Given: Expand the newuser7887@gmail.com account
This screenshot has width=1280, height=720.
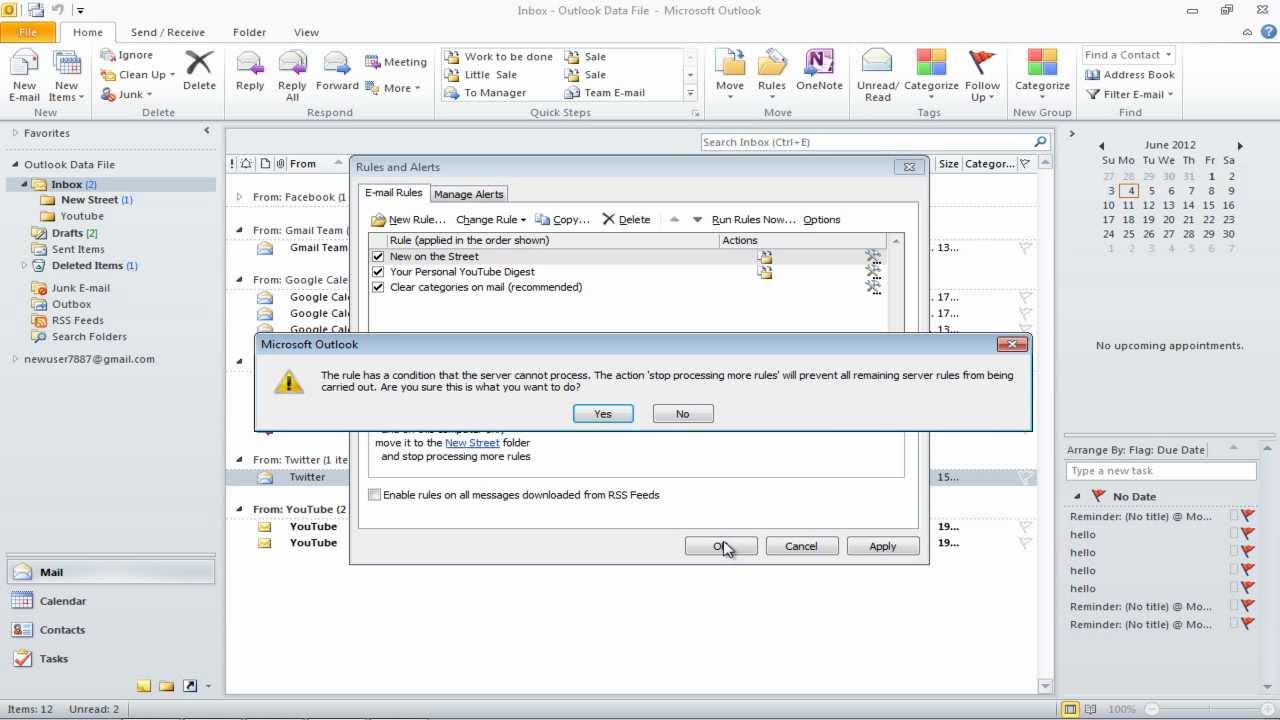Looking at the screenshot, I should (x=15, y=359).
